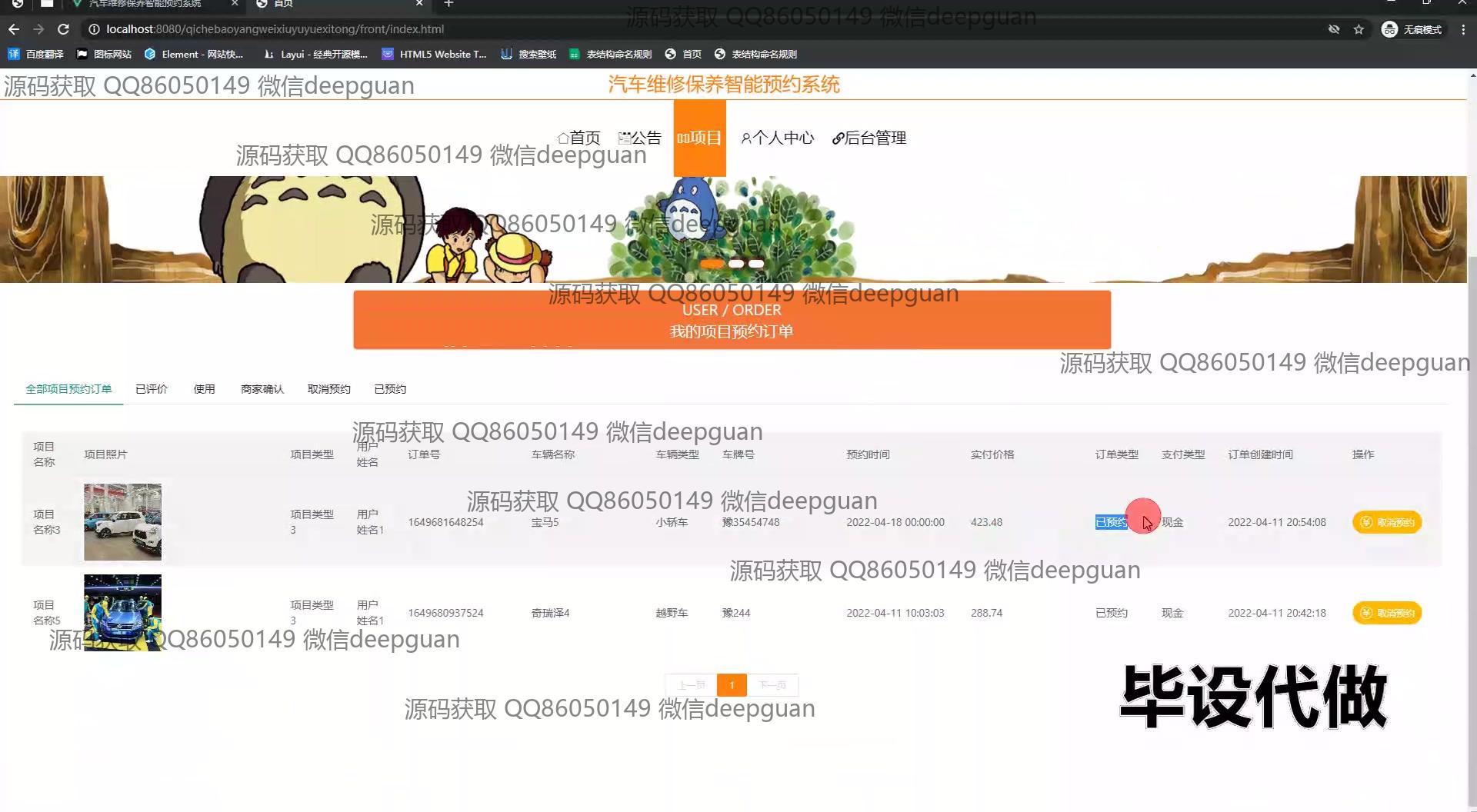
Task: Open the Element bookmark
Action: coord(194,54)
